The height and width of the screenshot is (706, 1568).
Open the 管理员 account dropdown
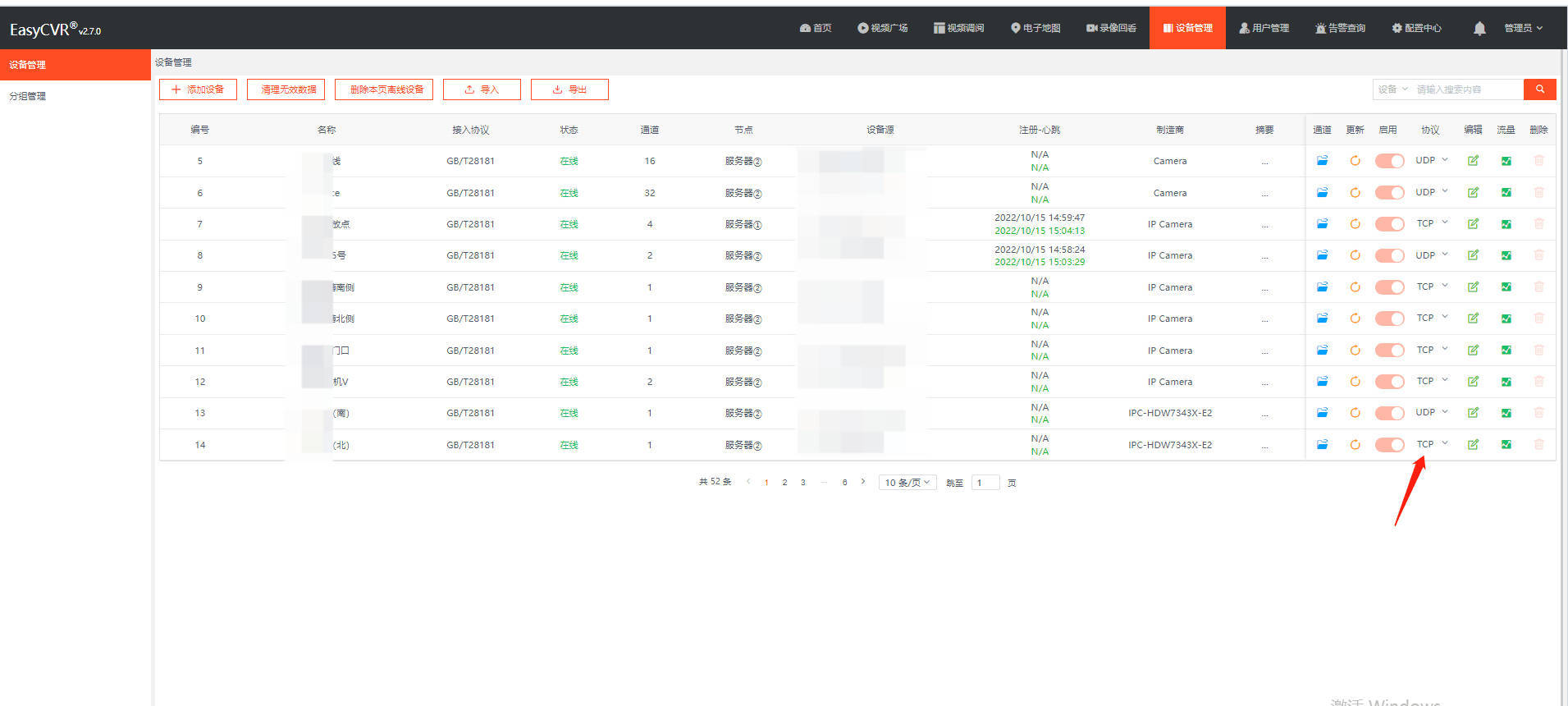point(1523,28)
